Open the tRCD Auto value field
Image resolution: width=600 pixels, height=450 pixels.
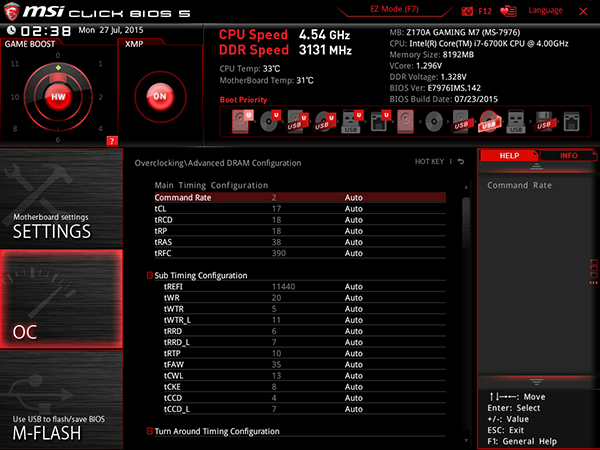click(x=354, y=220)
